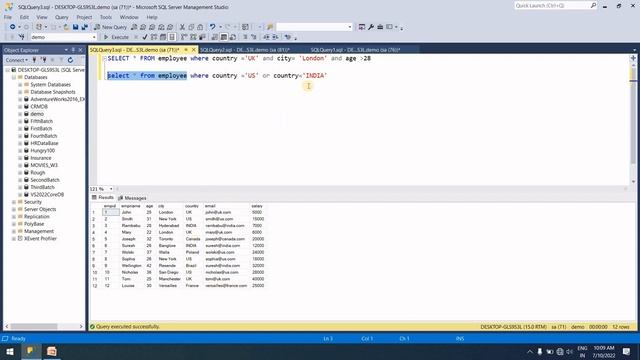Expand the System Databases node
This screenshot has width=640, height=360.
pos(20,84)
